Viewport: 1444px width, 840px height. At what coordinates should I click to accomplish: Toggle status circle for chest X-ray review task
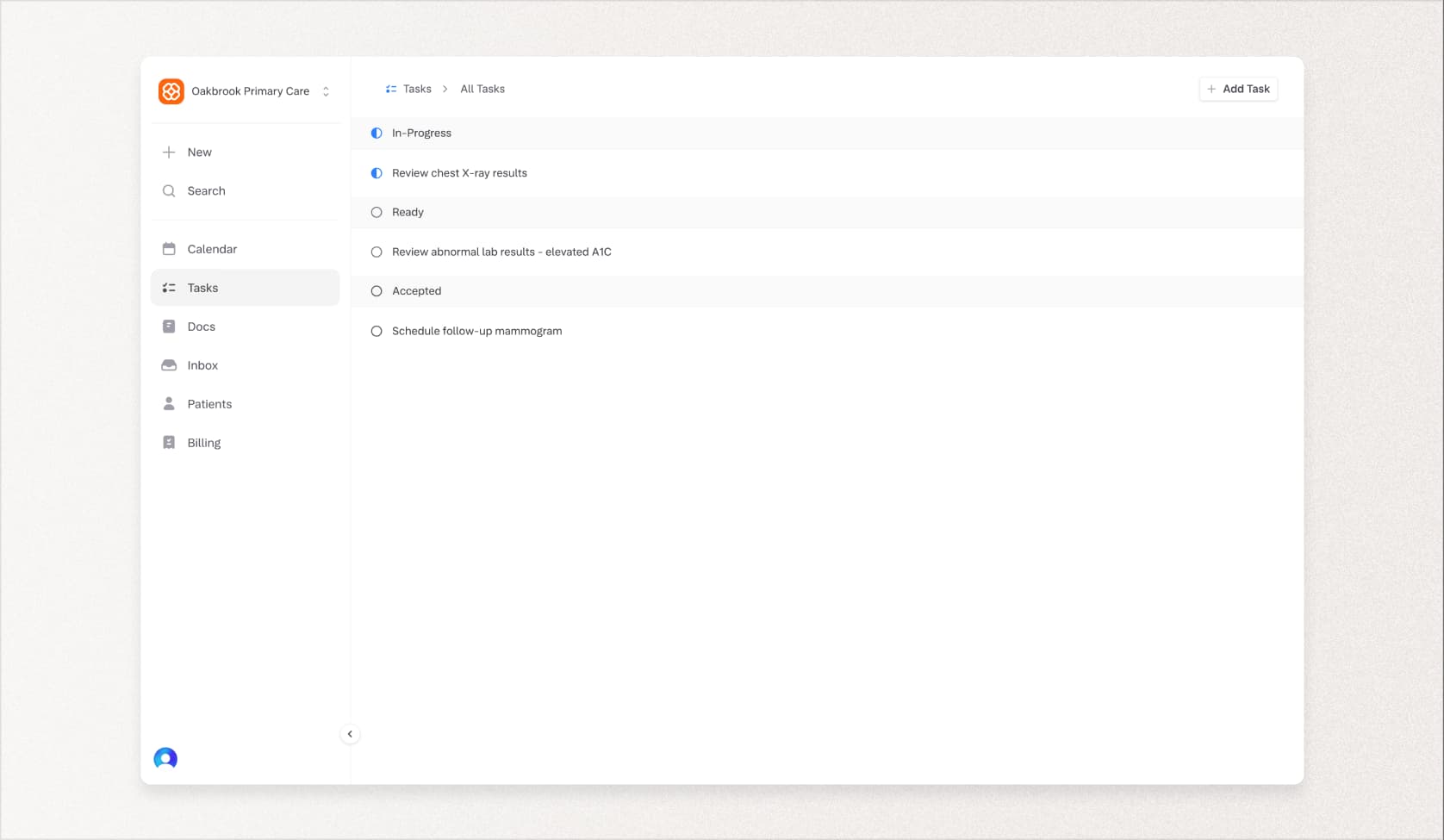pos(377,172)
